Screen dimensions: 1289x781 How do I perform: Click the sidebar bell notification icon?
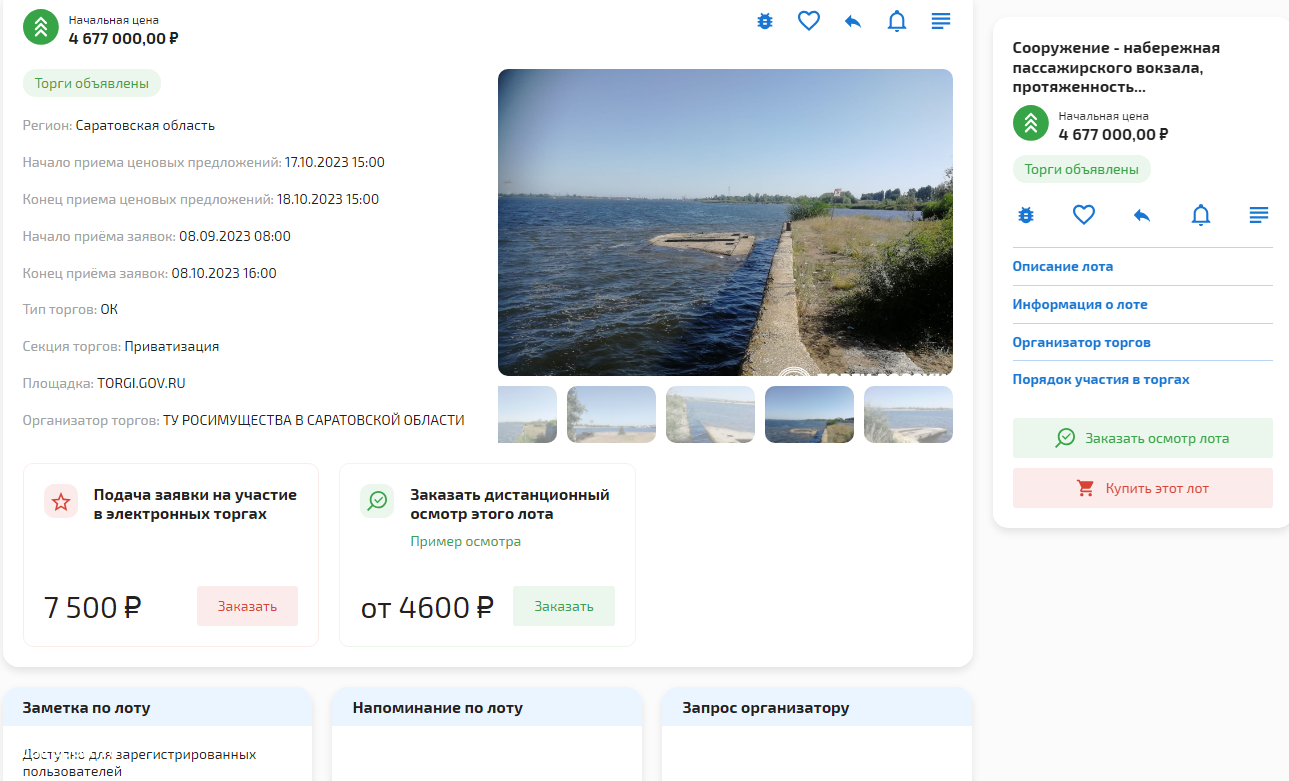point(1201,214)
